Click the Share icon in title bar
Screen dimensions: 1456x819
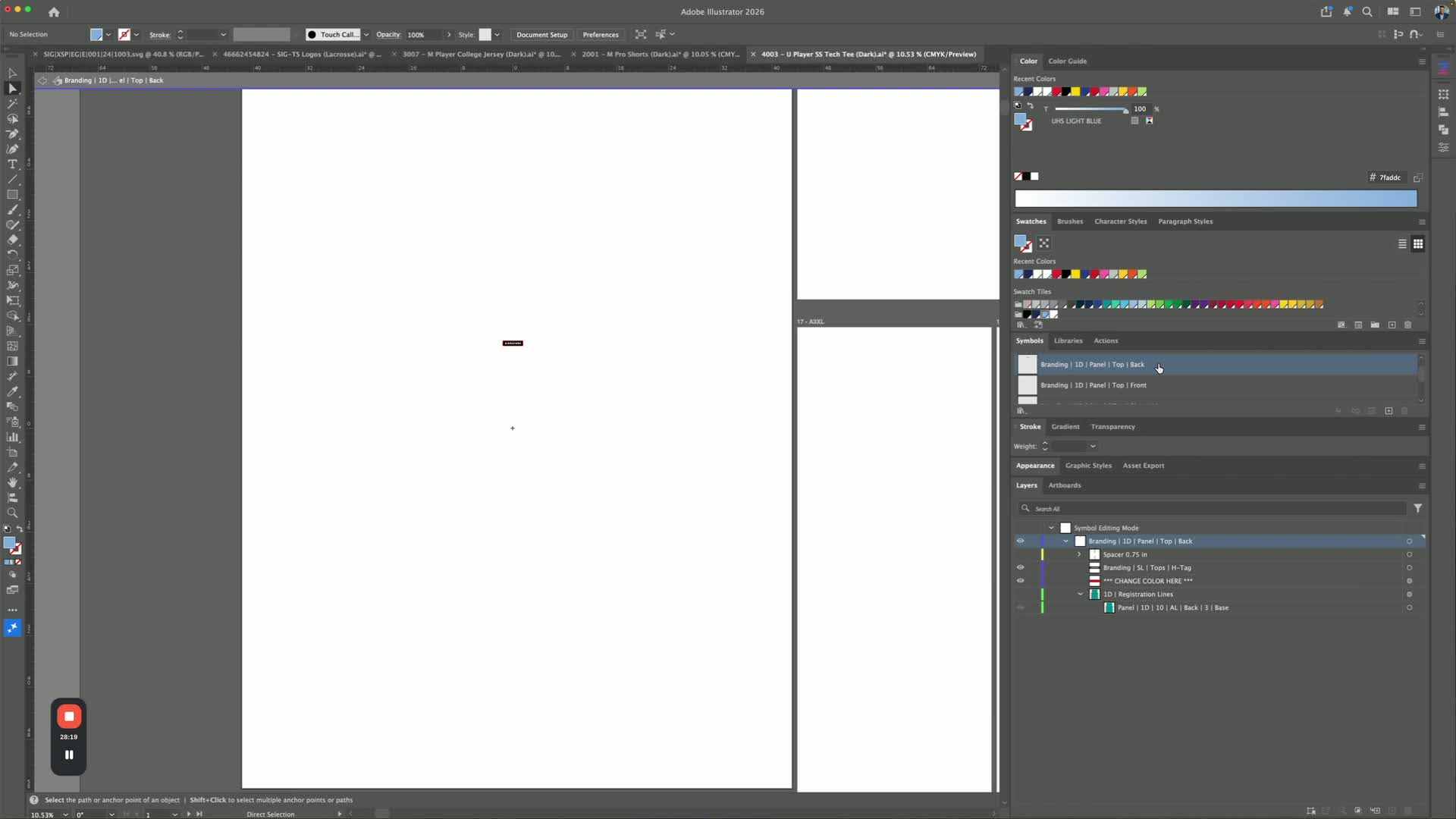1326,11
